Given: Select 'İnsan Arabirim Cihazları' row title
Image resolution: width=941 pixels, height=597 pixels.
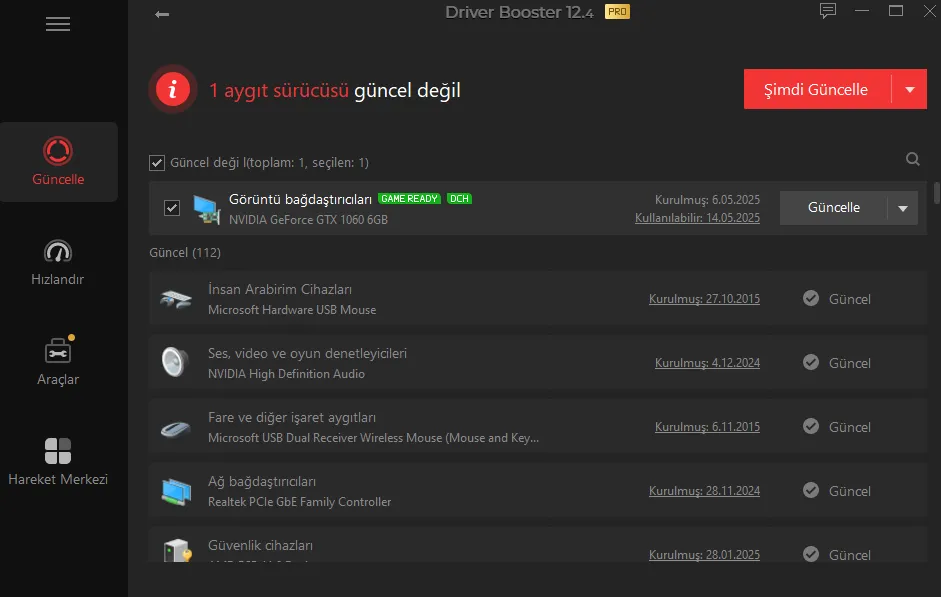Looking at the screenshot, I should pyautogui.click(x=280, y=289).
